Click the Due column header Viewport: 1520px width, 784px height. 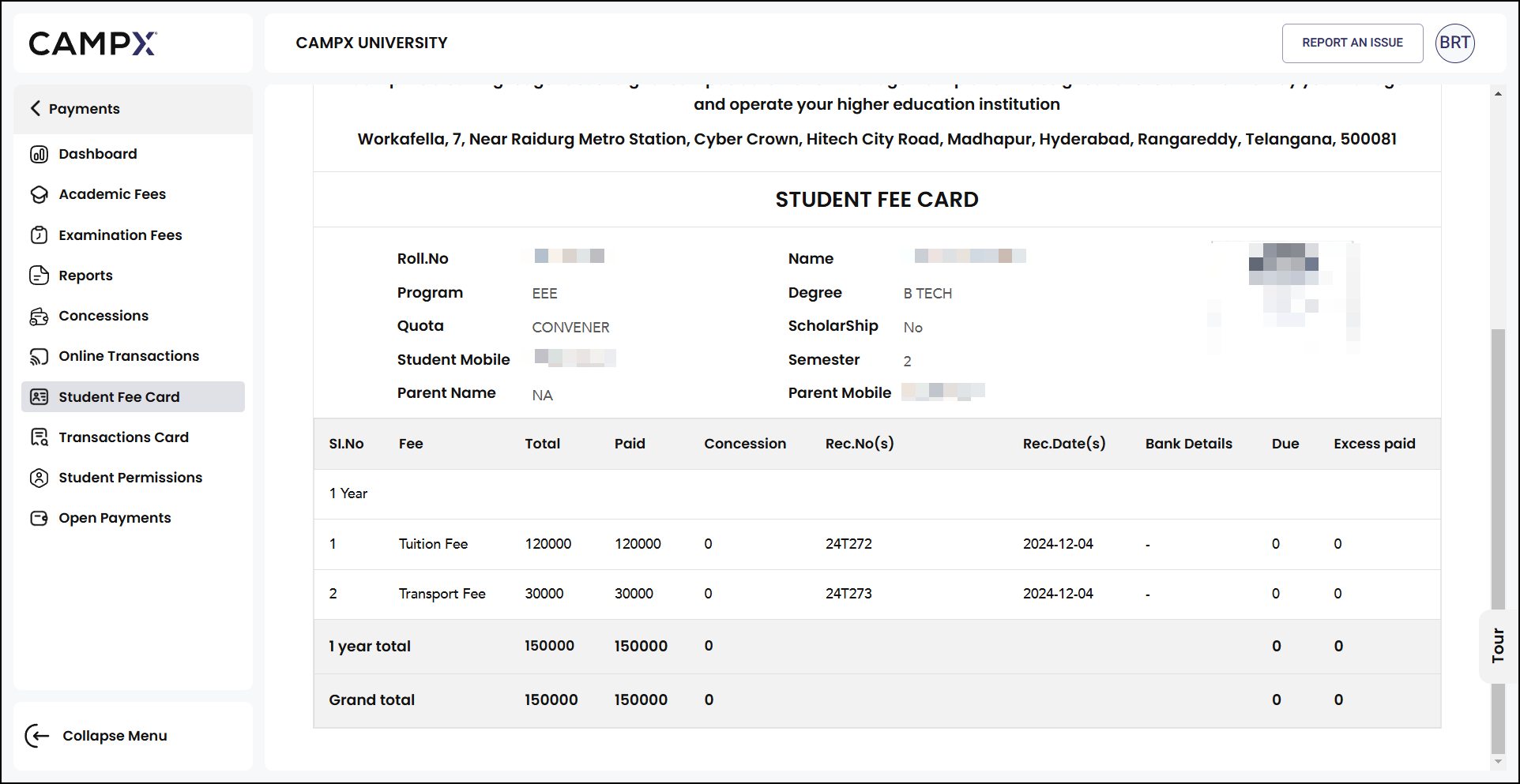tap(1285, 444)
